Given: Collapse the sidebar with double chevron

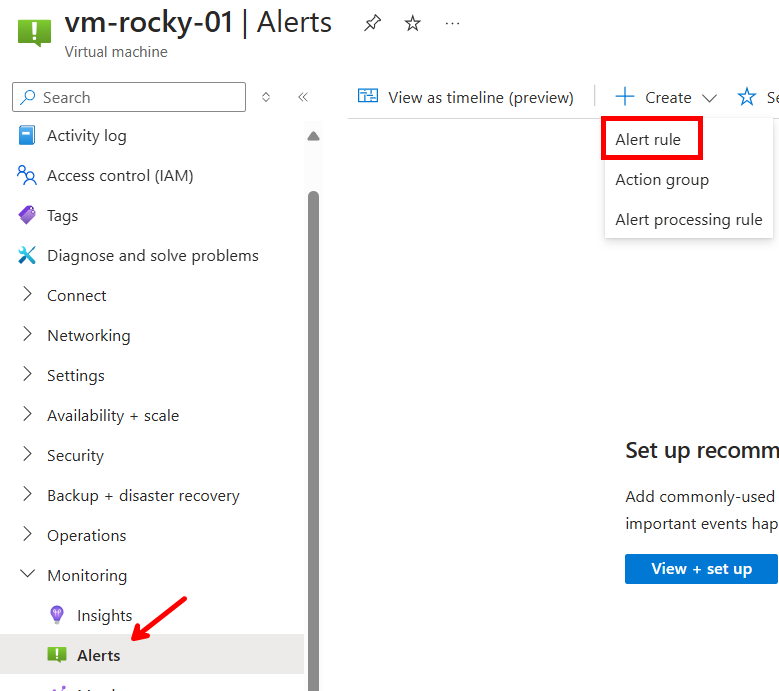Looking at the screenshot, I should 303,97.
